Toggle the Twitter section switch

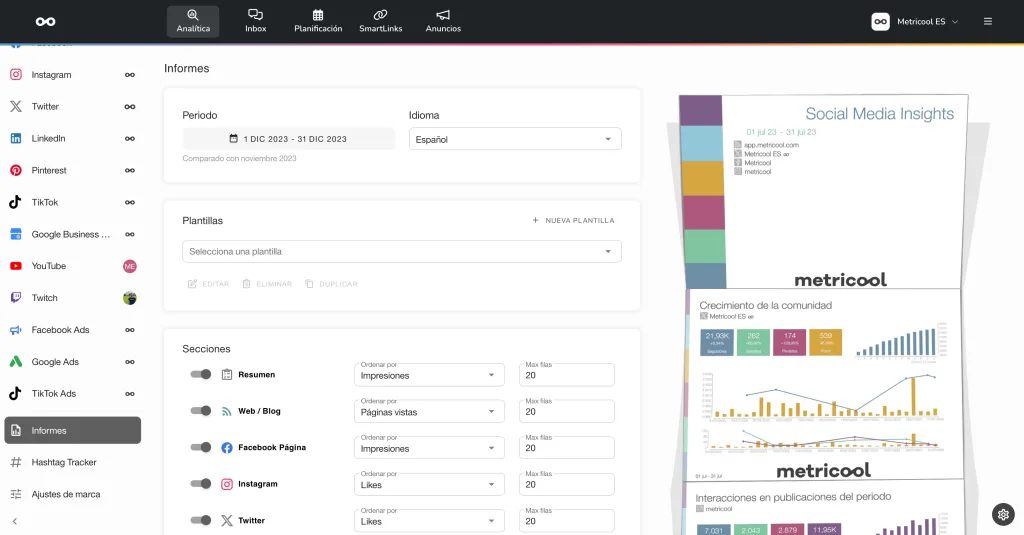[x=200, y=521]
